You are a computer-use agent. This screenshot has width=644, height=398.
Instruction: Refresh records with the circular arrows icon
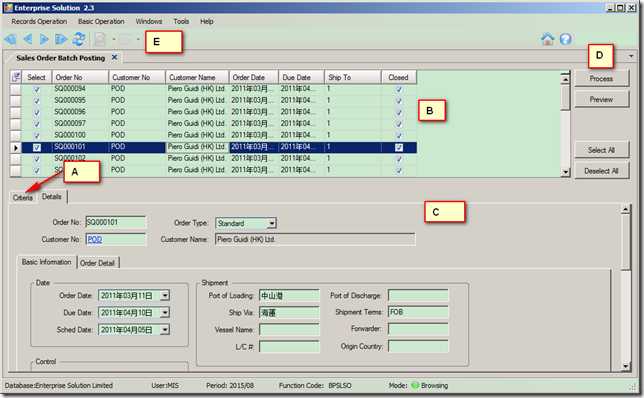[x=79, y=39]
